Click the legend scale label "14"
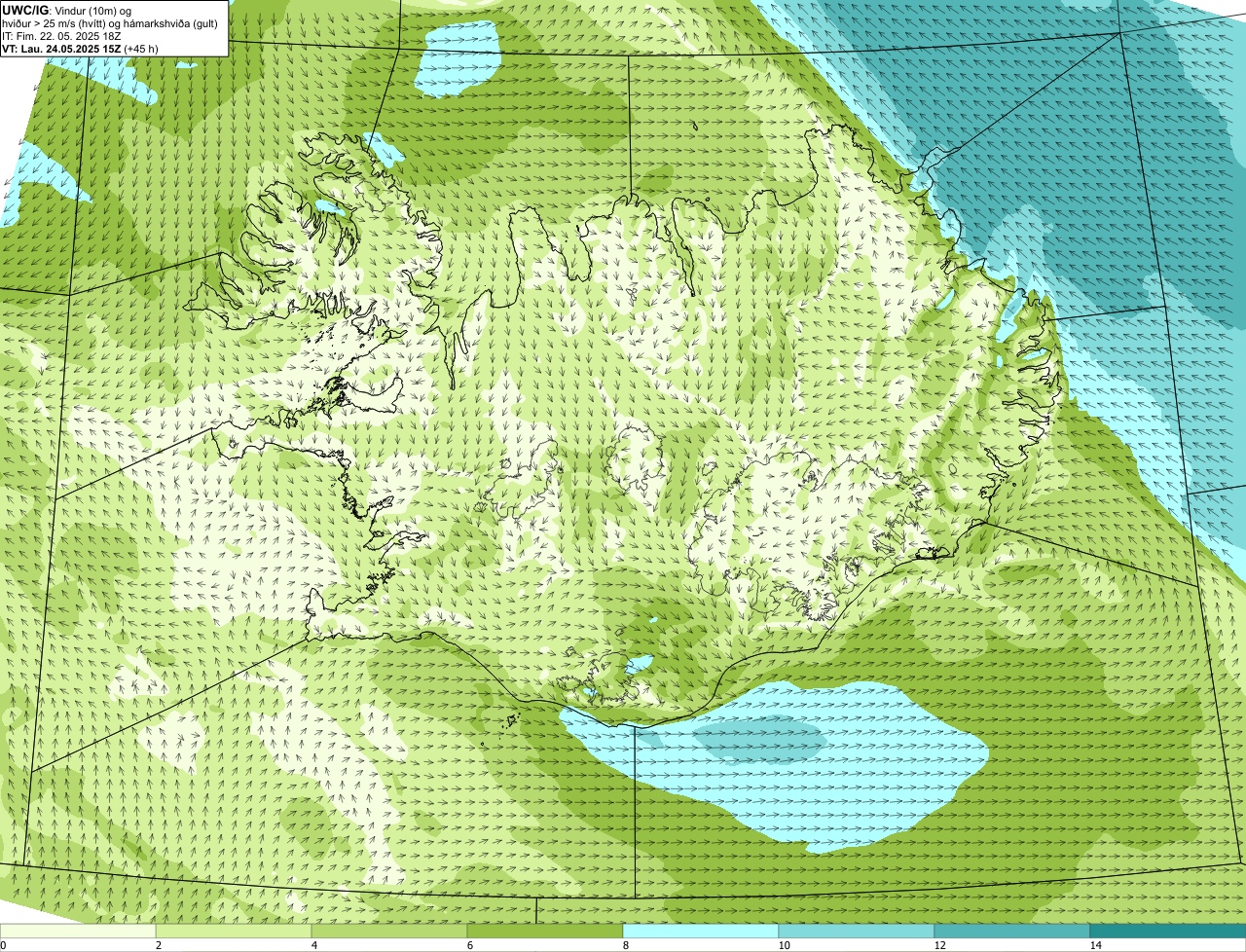Screen dimensions: 1246x952 click(1095, 945)
